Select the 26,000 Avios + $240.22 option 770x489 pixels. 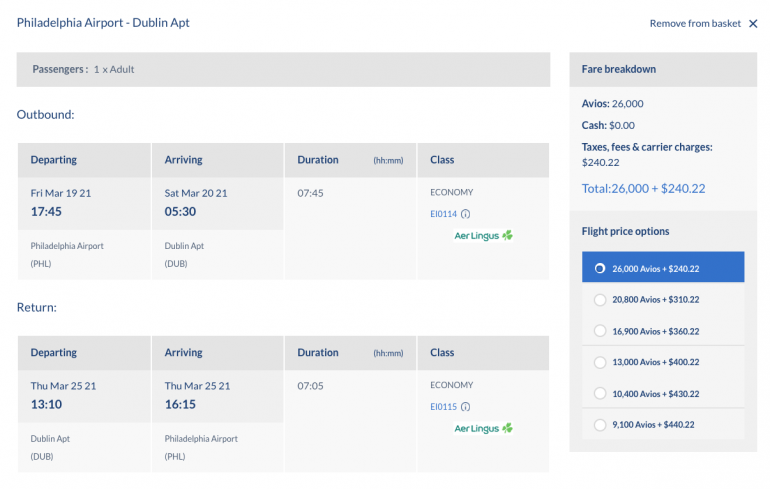(599, 268)
